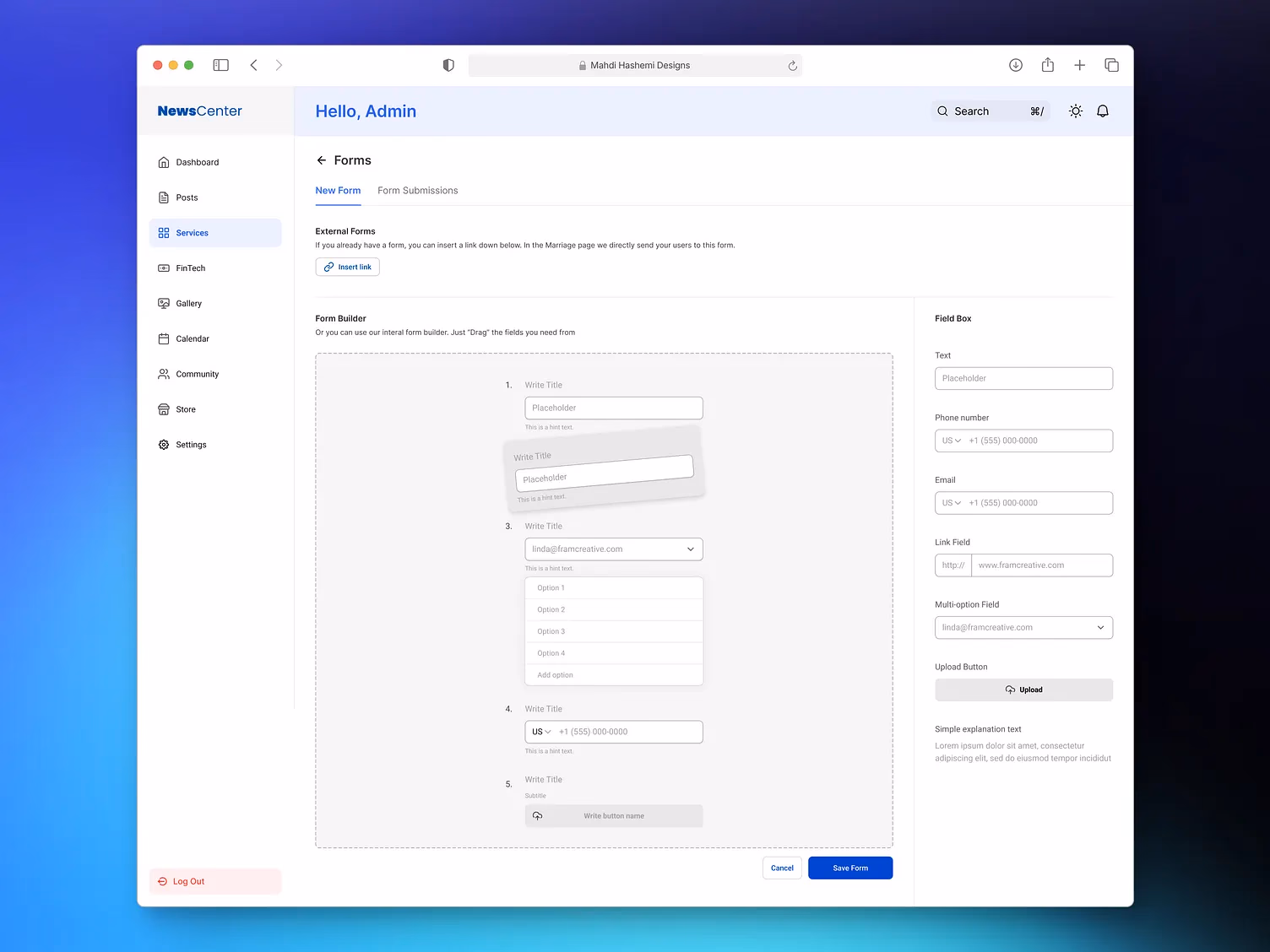
Task: Expand the Multi-option Field dropdown
Action: click(1023, 628)
